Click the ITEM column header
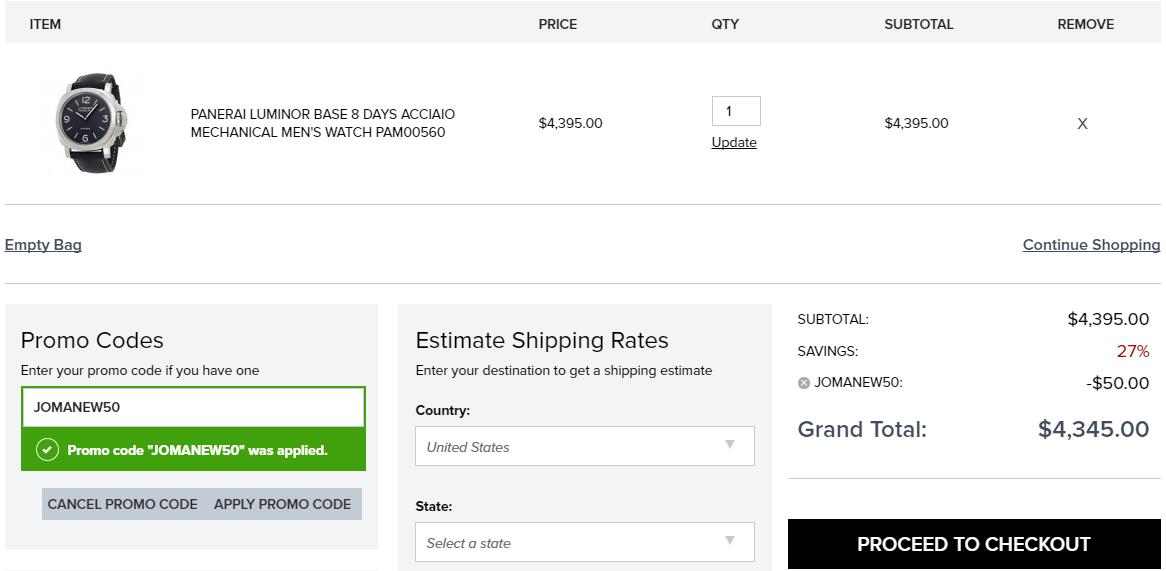The image size is (1166, 571). [45, 24]
